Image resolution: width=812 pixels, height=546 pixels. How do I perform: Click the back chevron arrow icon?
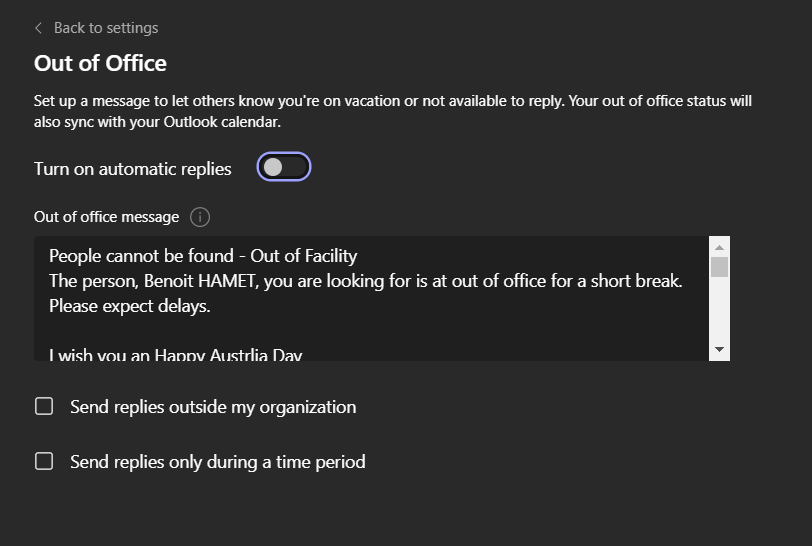pyautogui.click(x=39, y=28)
